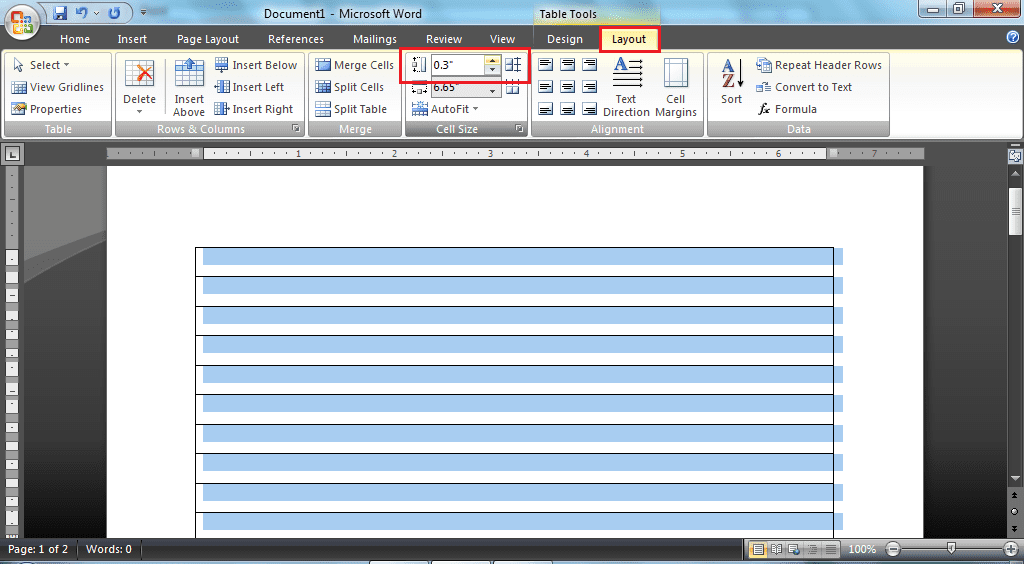Open the References tab
1024x564 pixels.
pos(296,39)
